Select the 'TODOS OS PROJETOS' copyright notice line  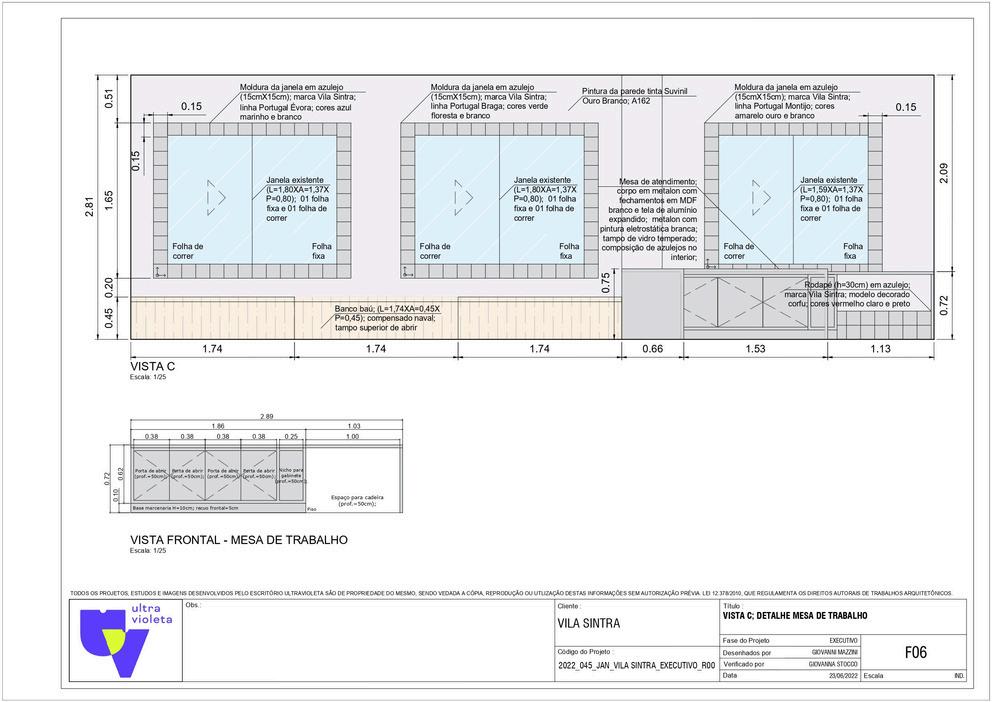tap(510, 593)
